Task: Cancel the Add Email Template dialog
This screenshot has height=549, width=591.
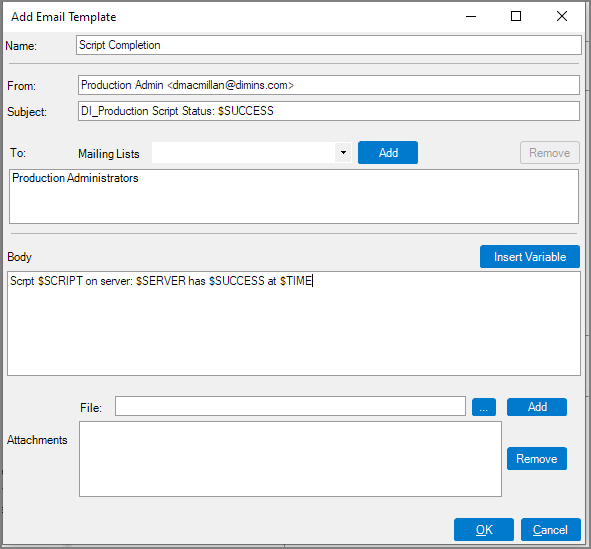Action: [x=550, y=529]
